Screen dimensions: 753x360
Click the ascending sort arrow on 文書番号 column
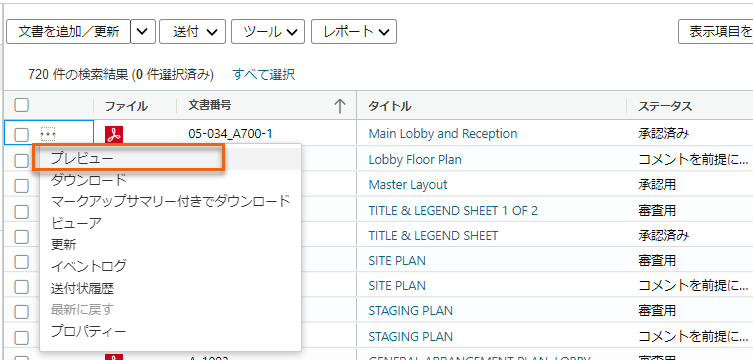click(340, 106)
